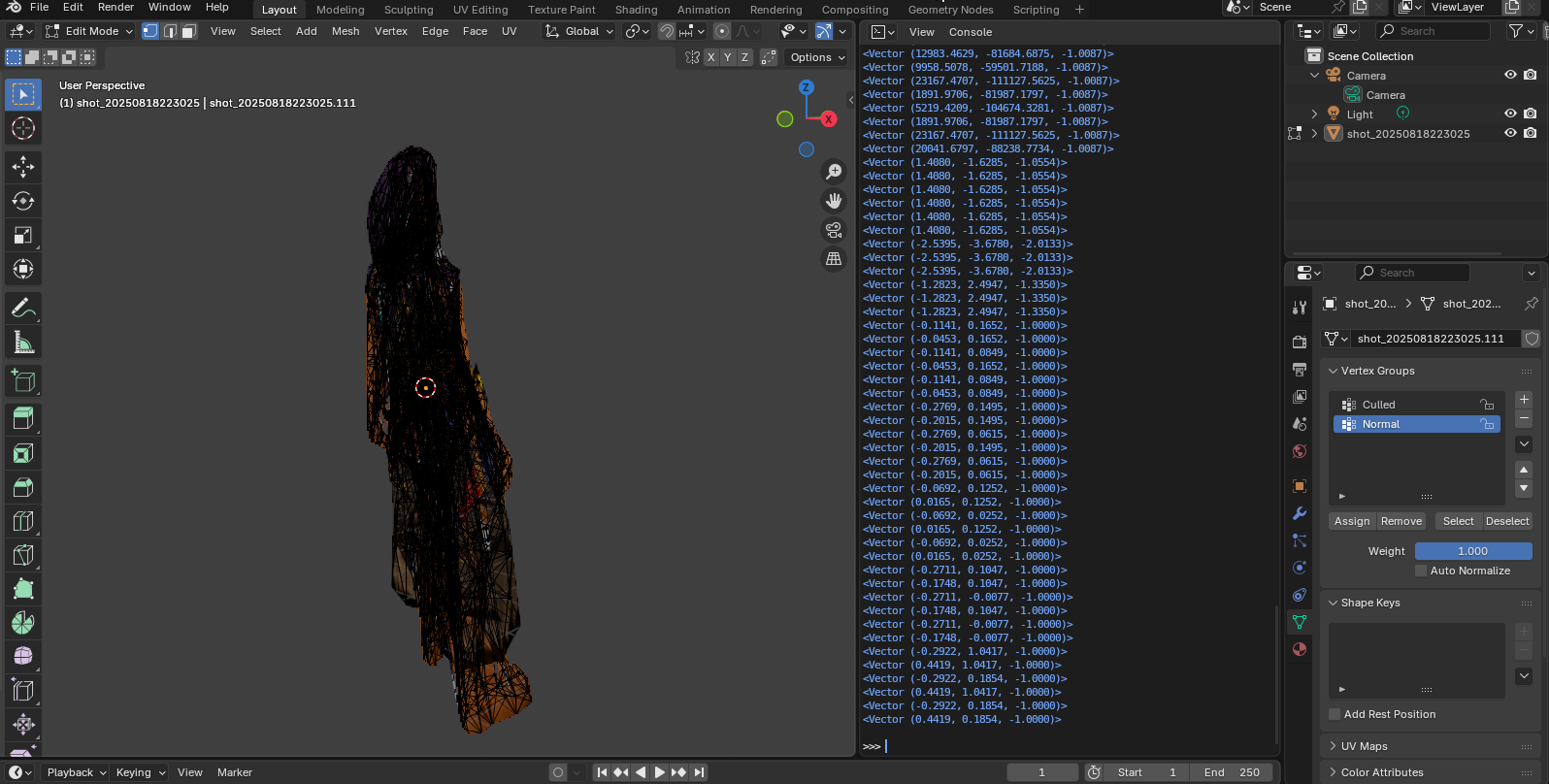Click the viewport pan hand icon
The height and width of the screenshot is (784, 1549).
[834, 201]
